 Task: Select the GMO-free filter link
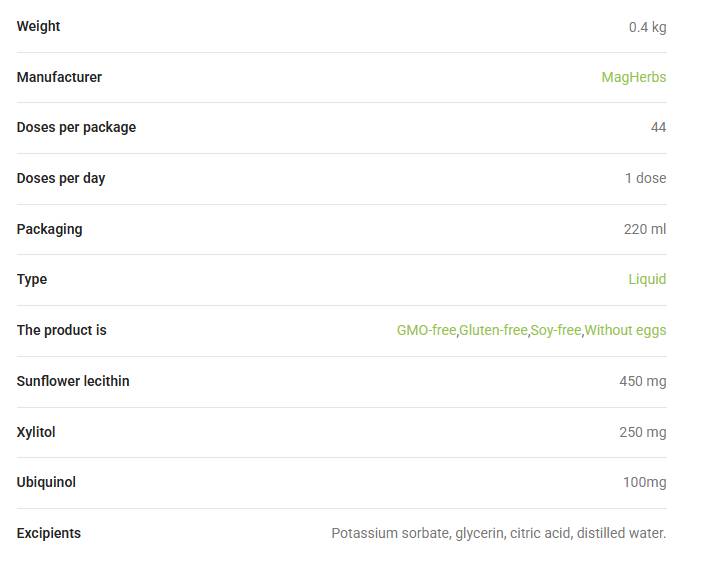point(426,330)
